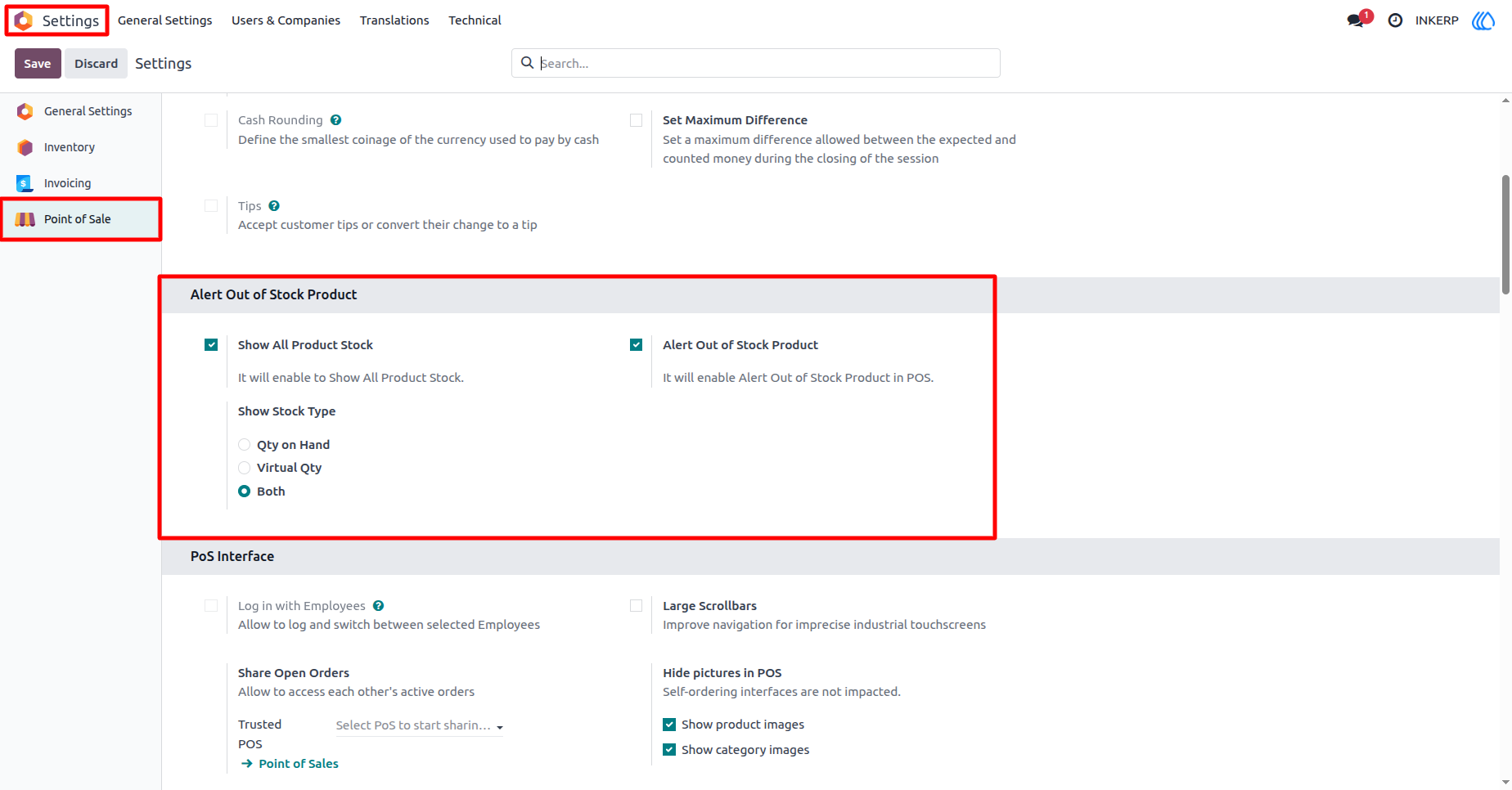Switch company via INKERP label

pyautogui.click(x=1437, y=20)
